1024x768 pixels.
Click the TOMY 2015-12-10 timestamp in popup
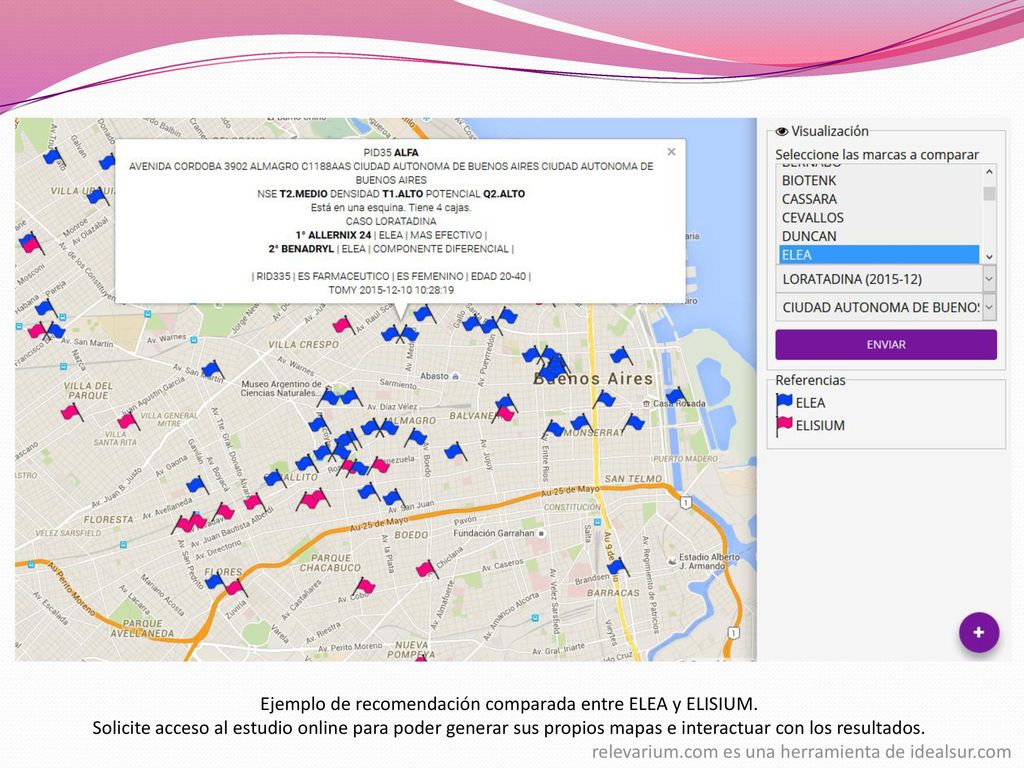coord(391,290)
